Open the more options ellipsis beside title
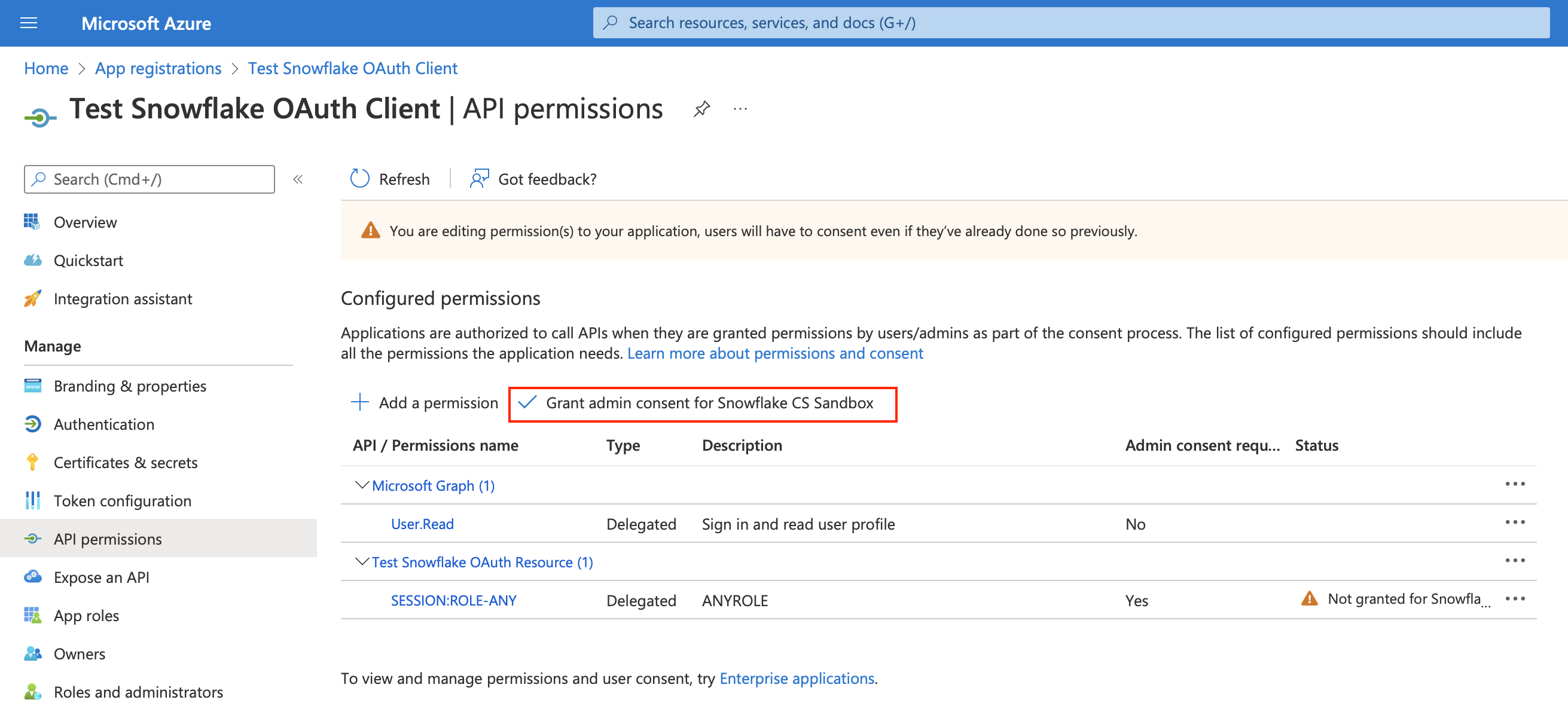The image size is (1568, 709). [x=740, y=109]
